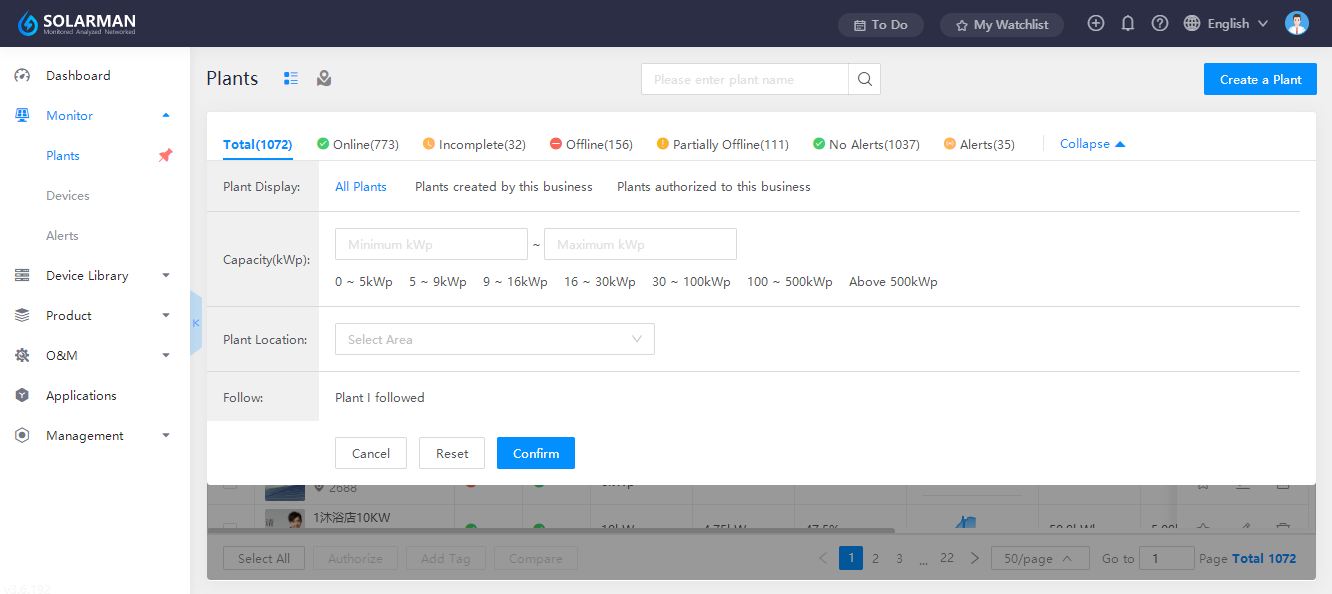
Task: Click Select All button
Action: (x=264, y=558)
